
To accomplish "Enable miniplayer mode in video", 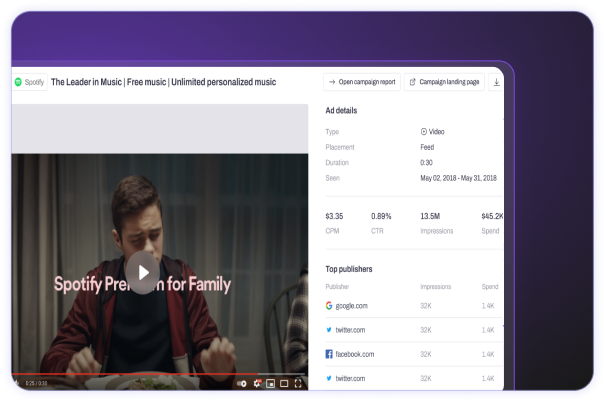I will 270,383.
